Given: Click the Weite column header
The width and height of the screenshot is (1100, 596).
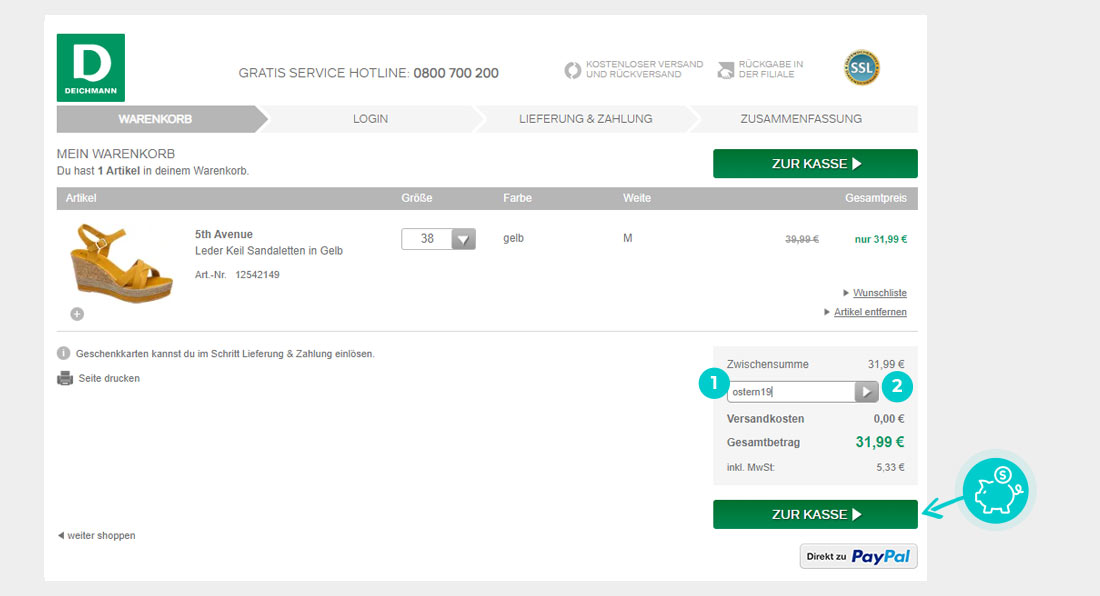Looking at the screenshot, I should (x=636, y=198).
